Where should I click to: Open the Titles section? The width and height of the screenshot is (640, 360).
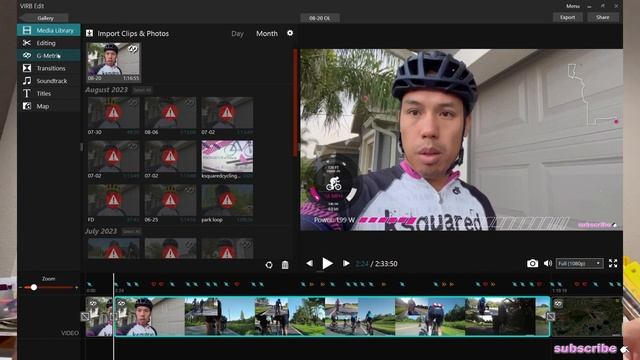pos(49,93)
